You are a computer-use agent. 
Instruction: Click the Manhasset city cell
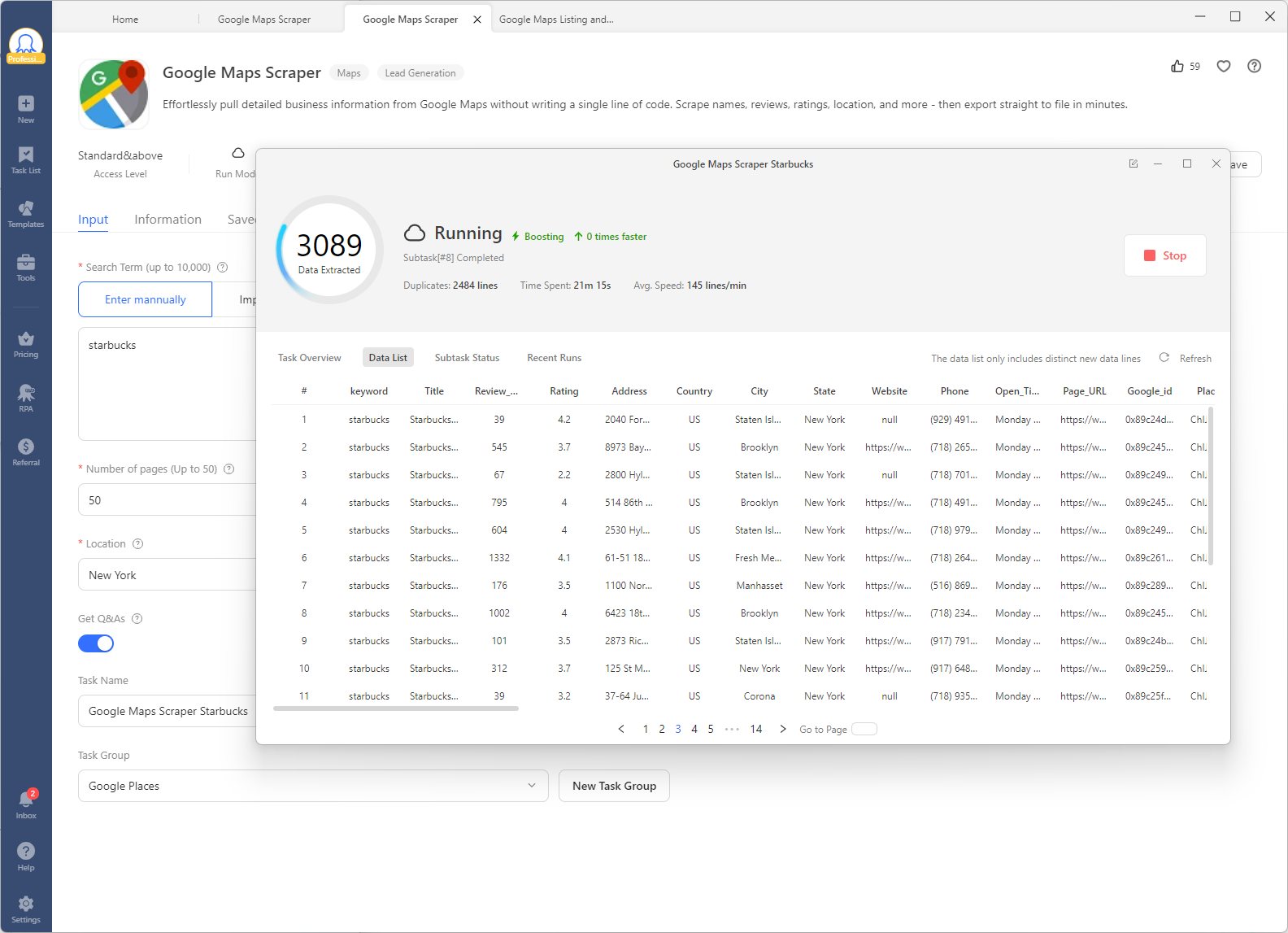pyautogui.click(x=759, y=586)
